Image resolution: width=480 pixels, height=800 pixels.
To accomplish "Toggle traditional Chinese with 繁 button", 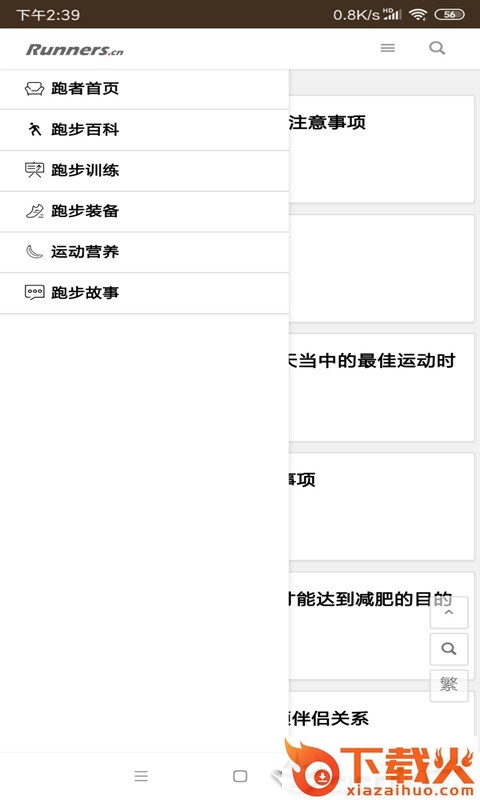I will pos(449,684).
